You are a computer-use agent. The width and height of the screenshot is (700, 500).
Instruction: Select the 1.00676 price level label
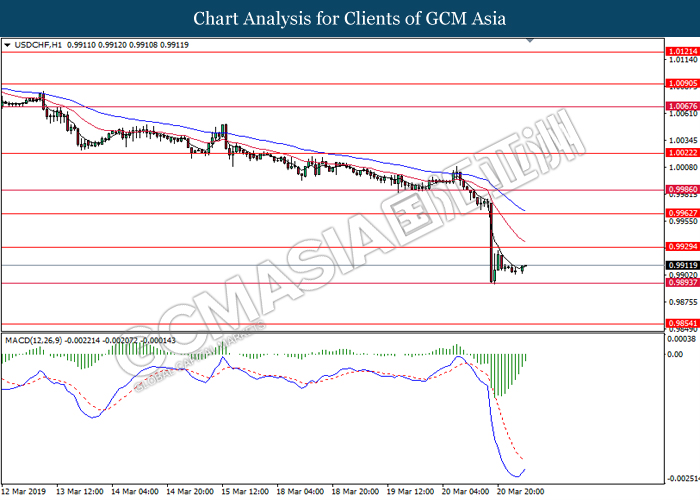pyautogui.click(x=683, y=106)
